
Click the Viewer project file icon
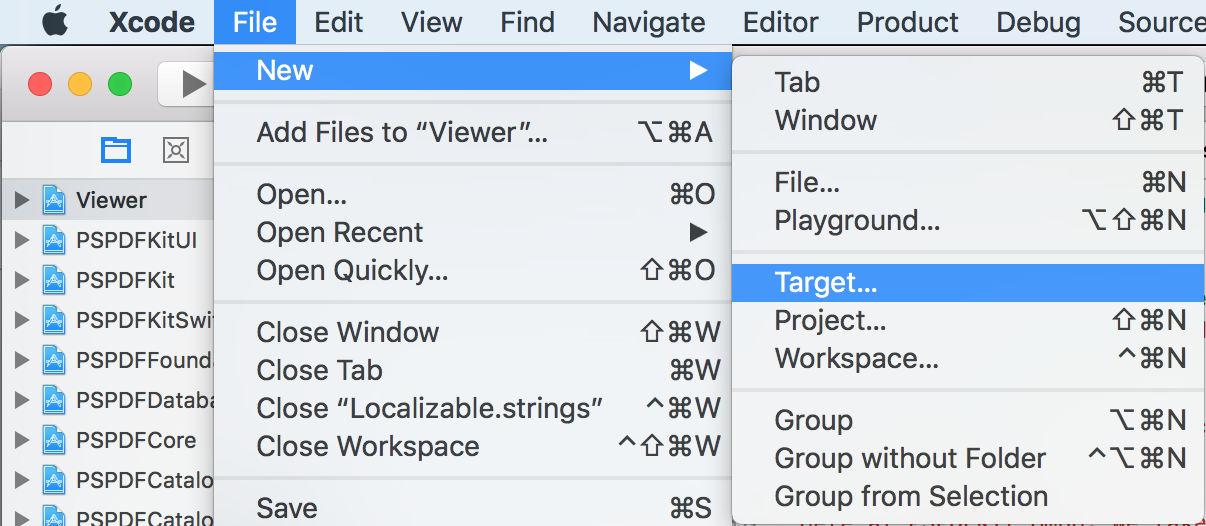tap(54, 201)
